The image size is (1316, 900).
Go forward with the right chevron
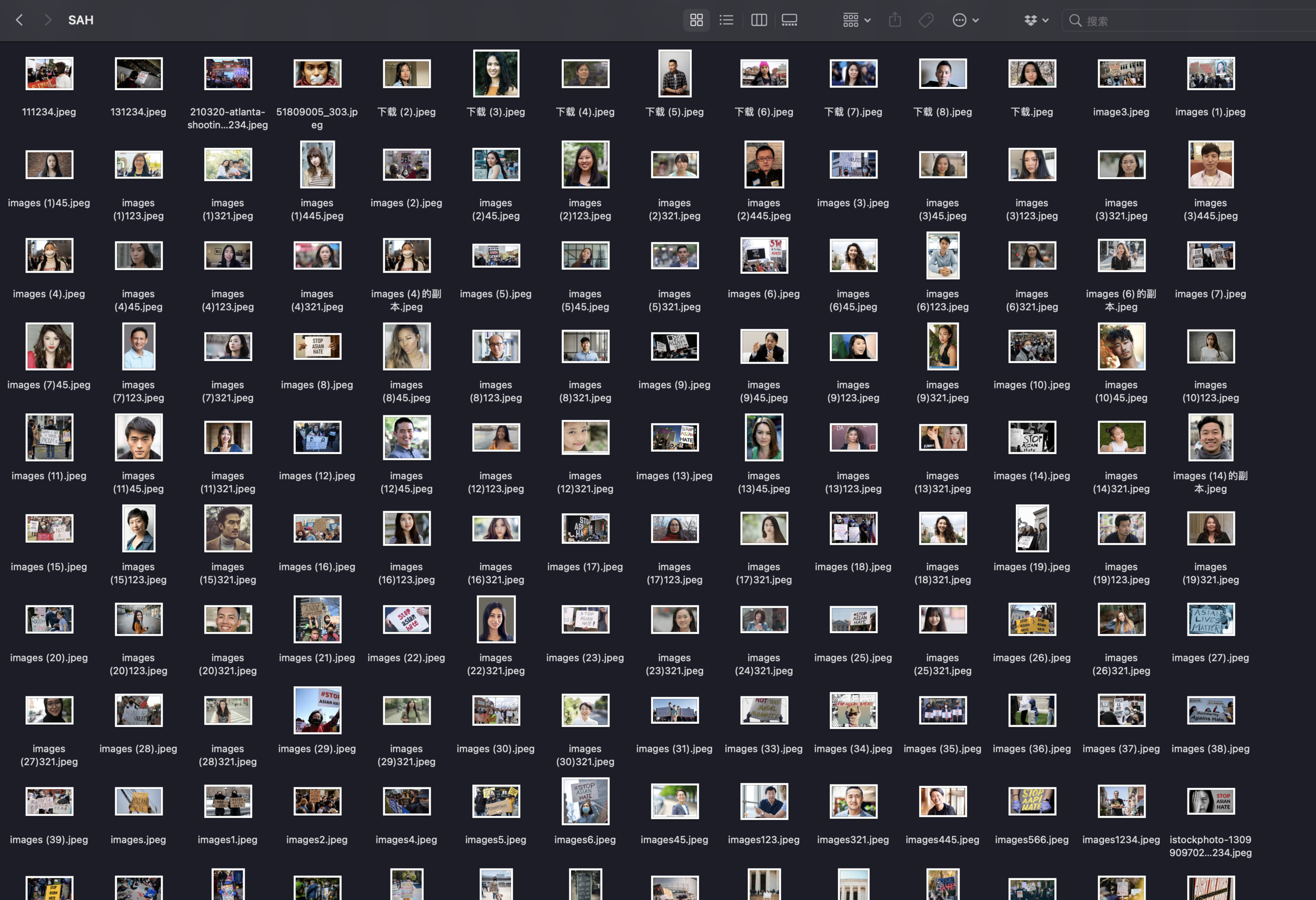click(x=47, y=21)
